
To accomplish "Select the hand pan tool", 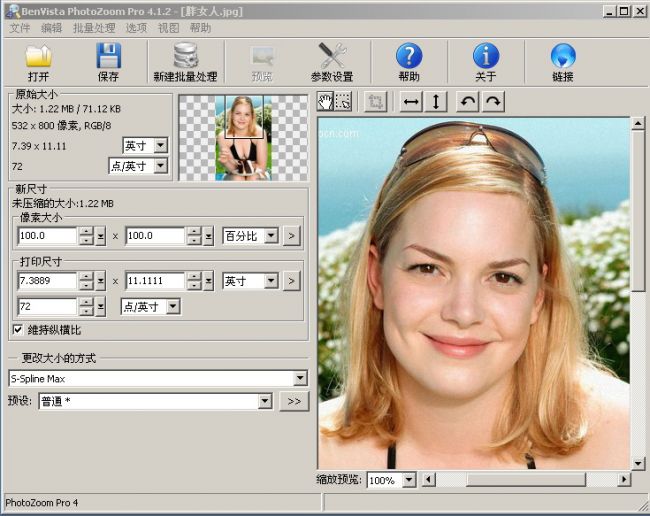I will tap(325, 101).
